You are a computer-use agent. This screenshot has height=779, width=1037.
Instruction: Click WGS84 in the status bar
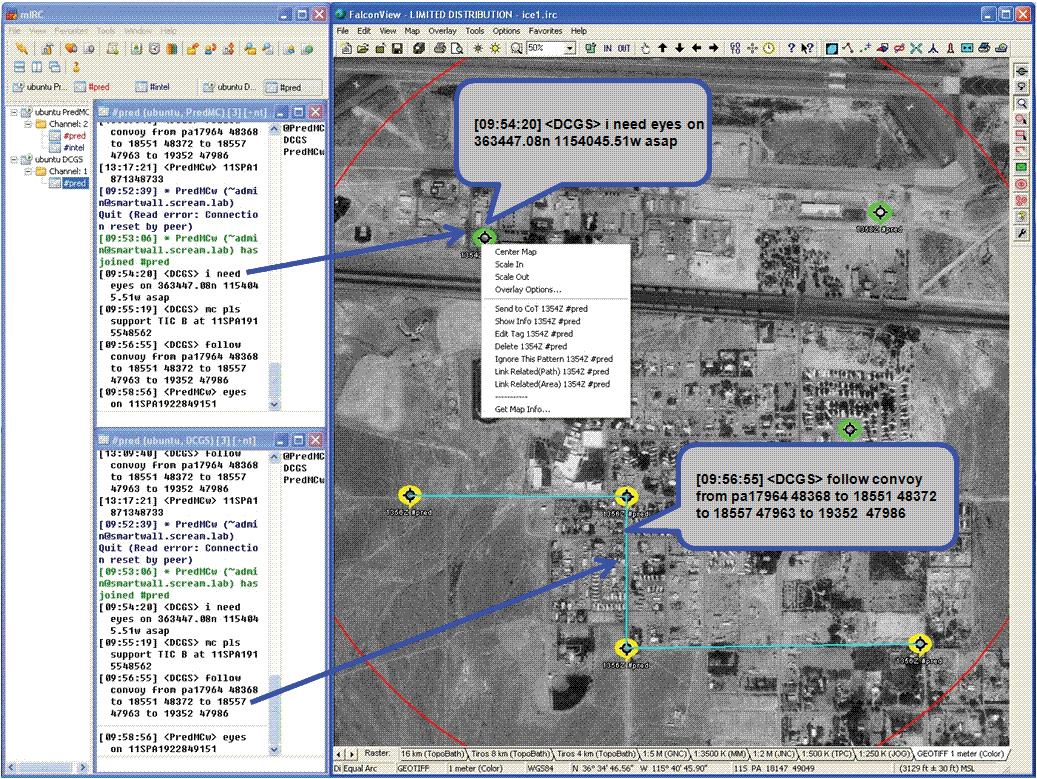(x=540, y=768)
